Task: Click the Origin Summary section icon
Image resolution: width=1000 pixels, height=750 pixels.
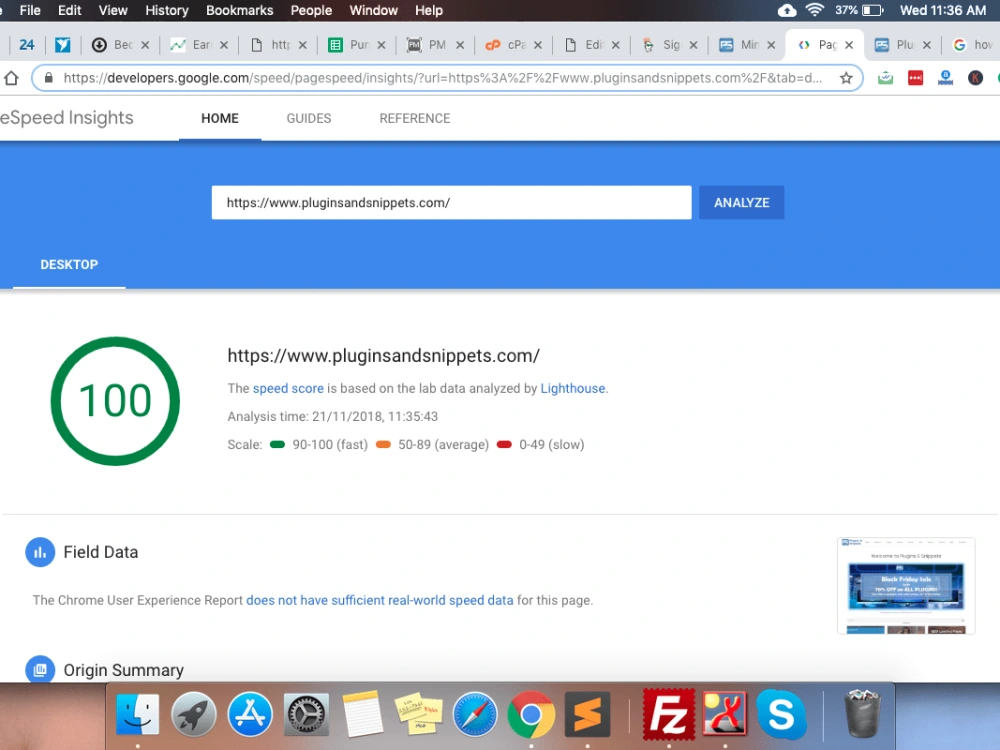Action: tap(40, 670)
